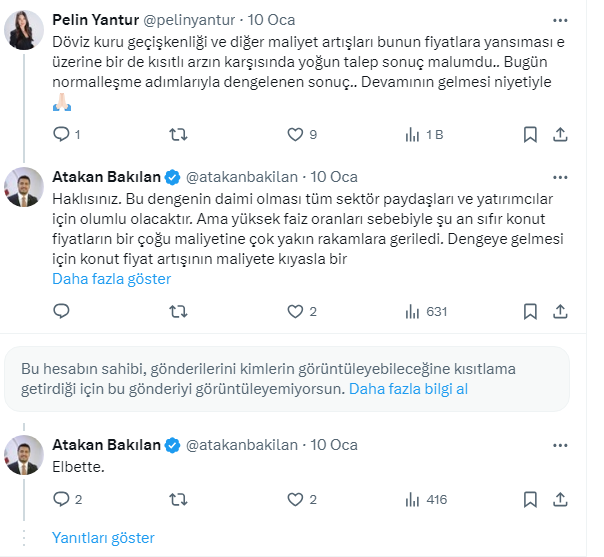This screenshot has width=604, height=557.
Task: Open more options on Pelin Yantur's tweet
Action: (560, 20)
